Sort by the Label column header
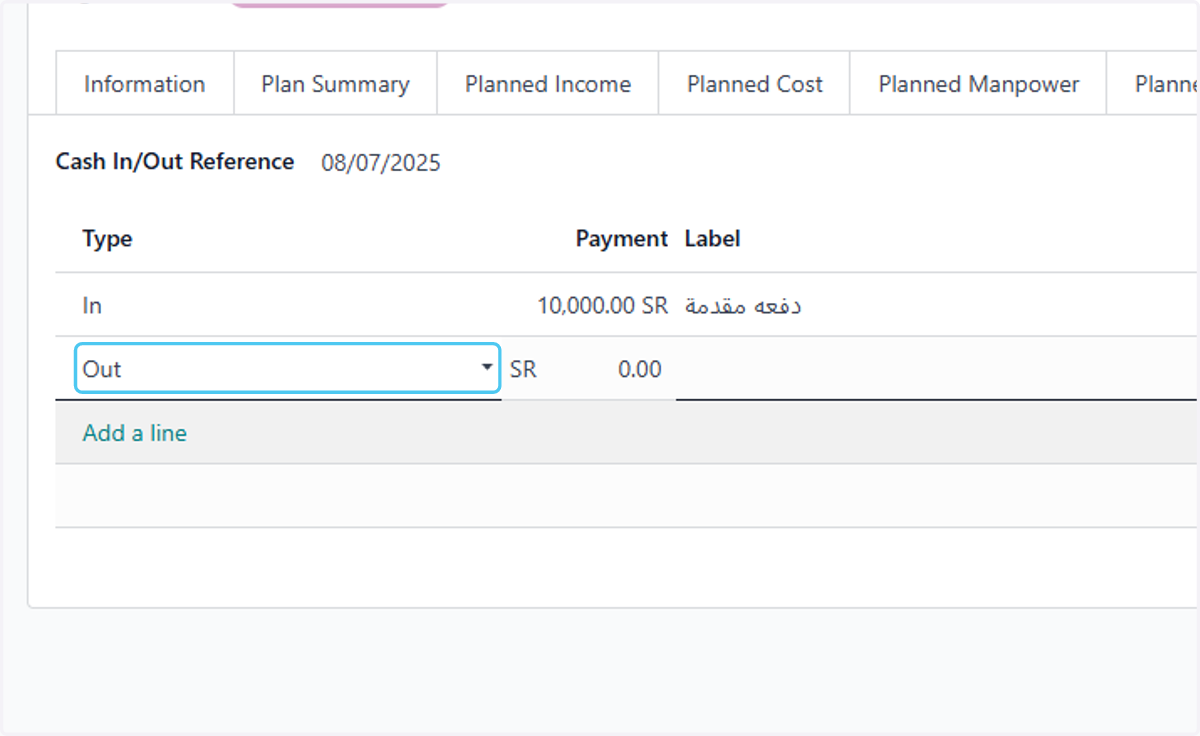 click(712, 239)
